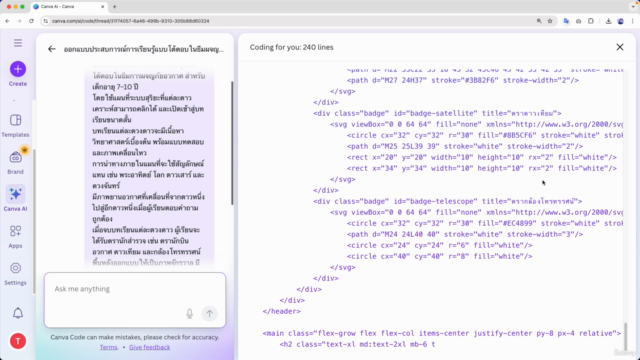The image size is (640, 360).
Task: Open browser three-dot menu
Action: click(633, 21)
